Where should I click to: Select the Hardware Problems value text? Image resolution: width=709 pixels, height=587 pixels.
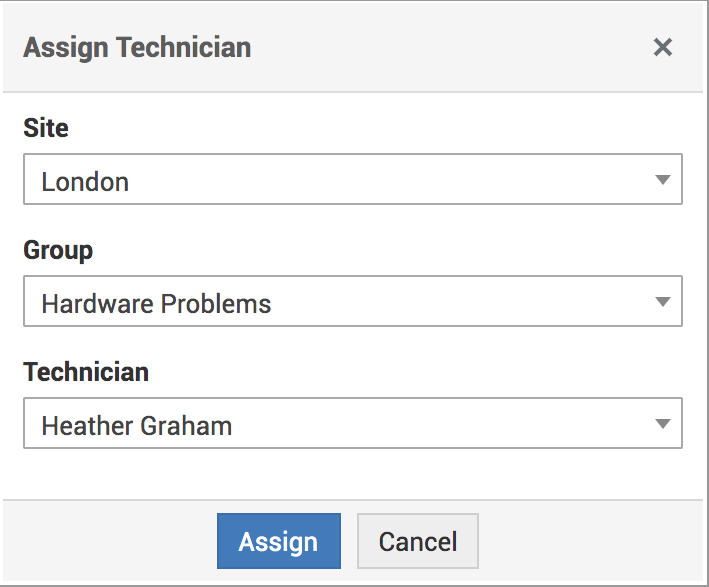pos(156,304)
